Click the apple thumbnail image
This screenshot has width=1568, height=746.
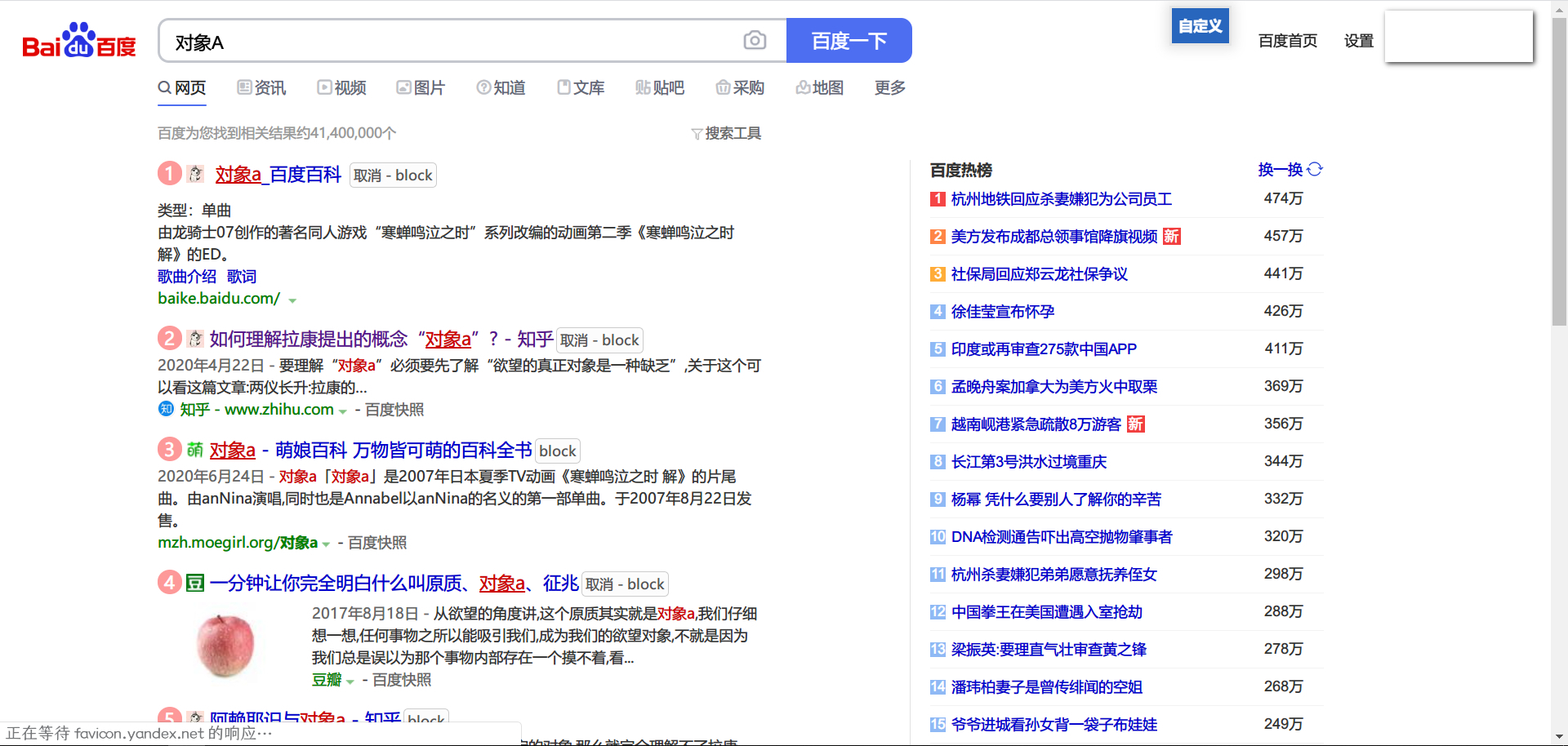click(226, 646)
